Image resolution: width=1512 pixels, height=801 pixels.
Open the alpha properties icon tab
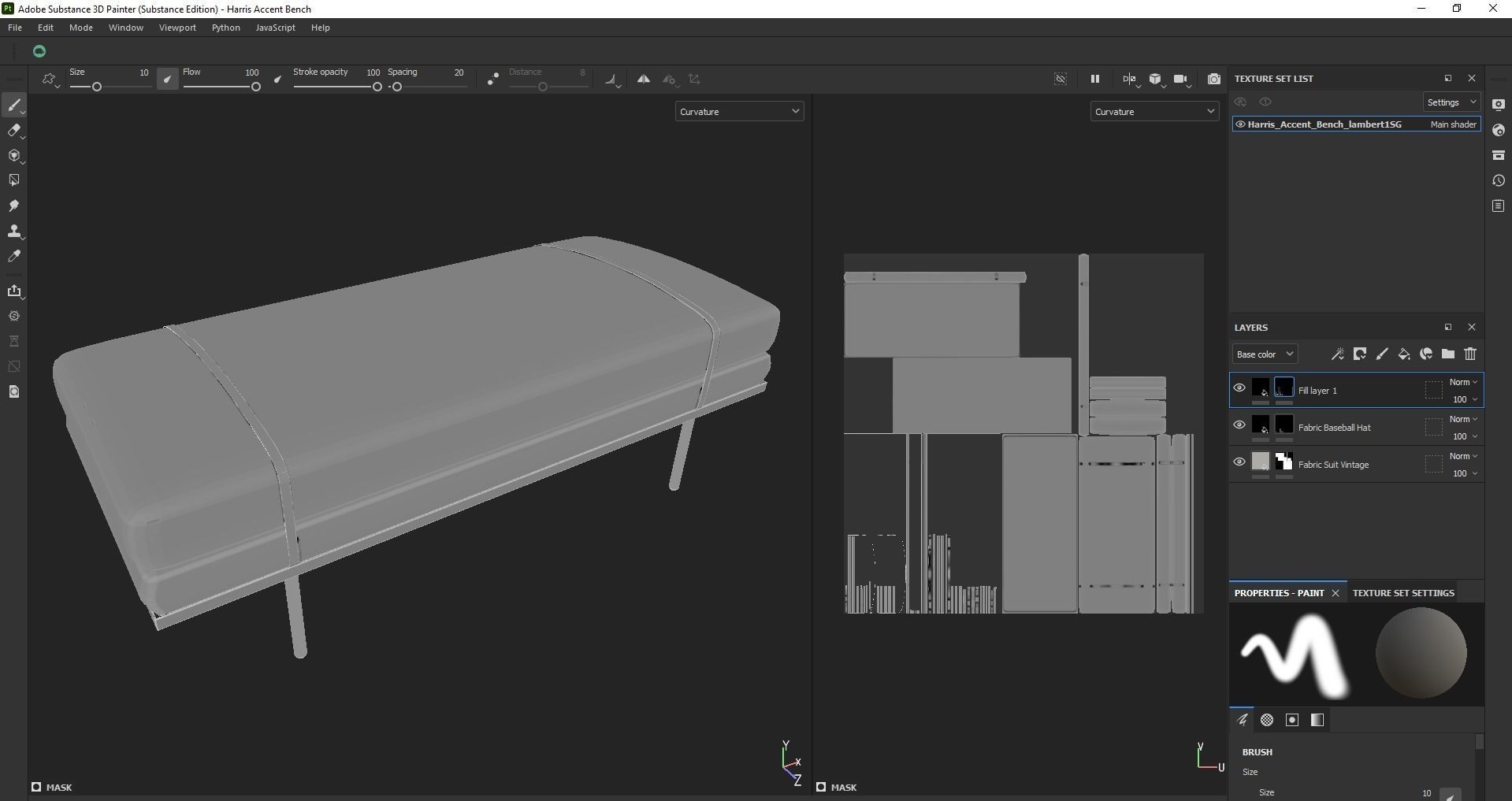(x=1267, y=720)
